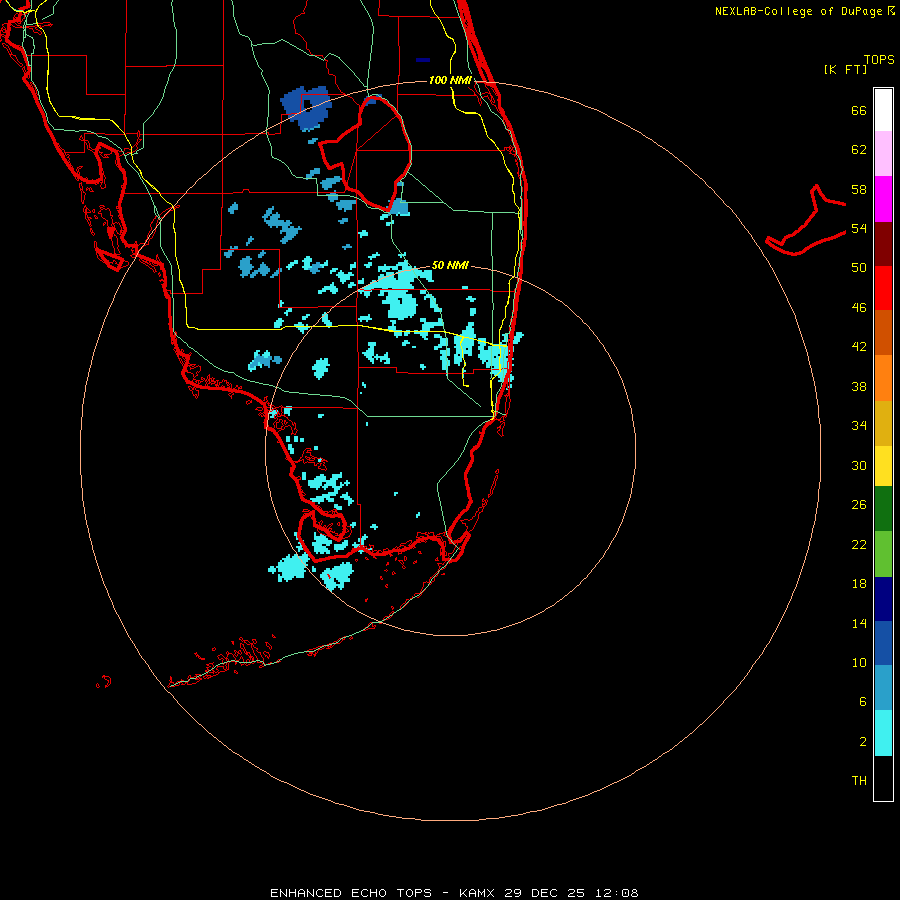Click the '50 NMI' range ring label
The height and width of the screenshot is (900, 900).
pyautogui.click(x=450, y=265)
